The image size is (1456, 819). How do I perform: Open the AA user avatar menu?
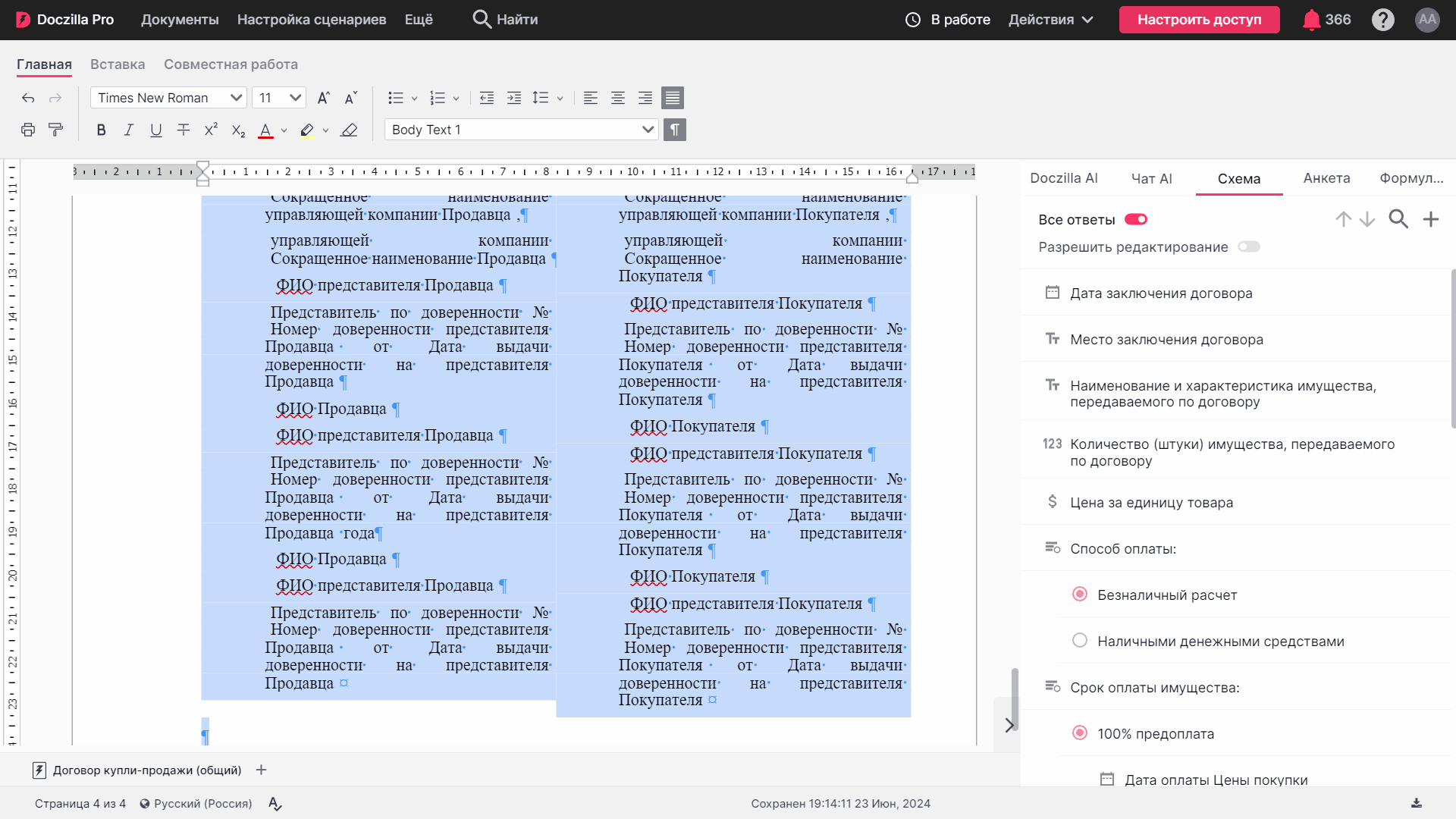tap(1427, 20)
